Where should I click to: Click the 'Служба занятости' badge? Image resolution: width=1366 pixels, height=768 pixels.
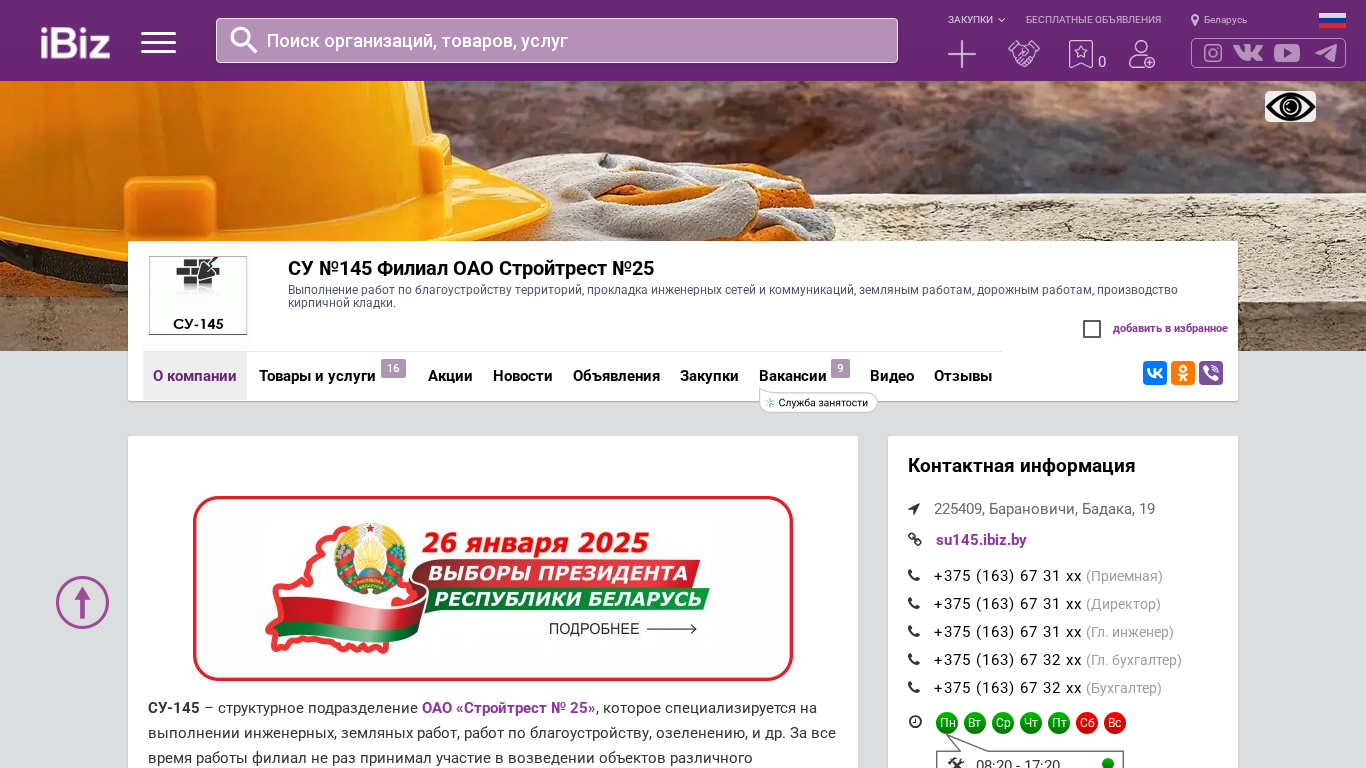(x=818, y=402)
